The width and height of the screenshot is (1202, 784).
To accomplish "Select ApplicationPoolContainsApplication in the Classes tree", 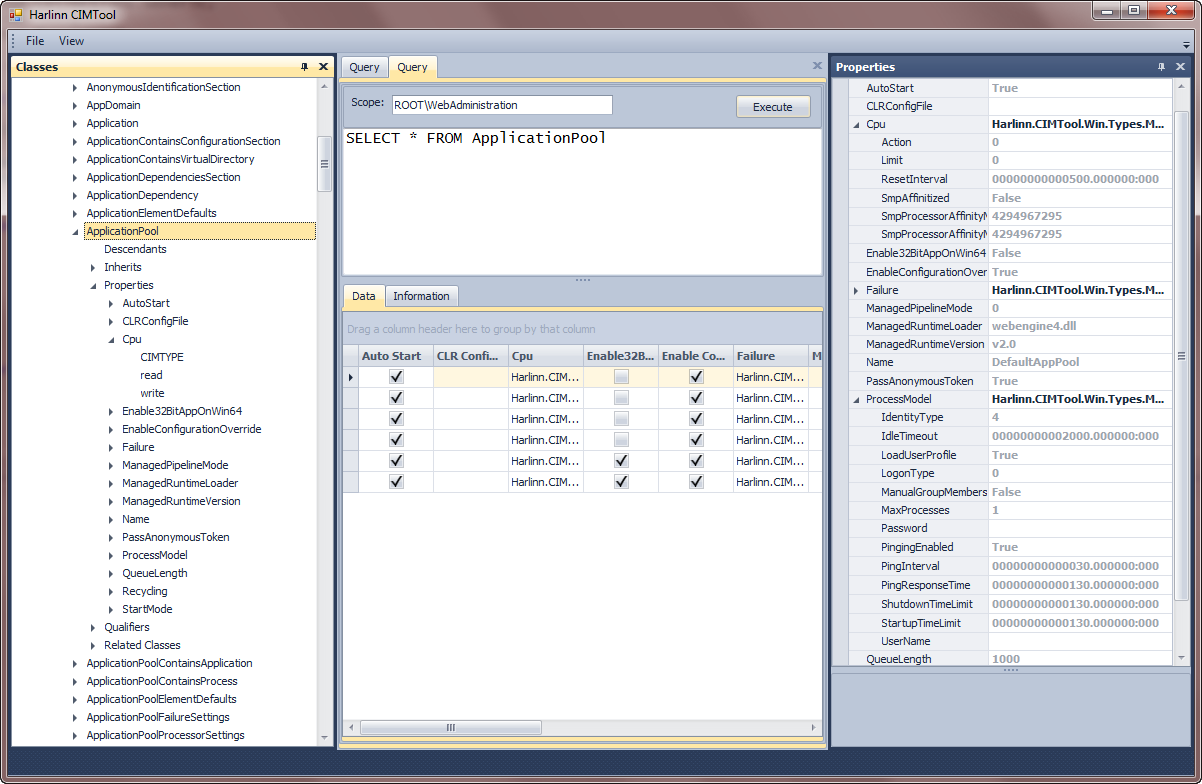I will coord(169,663).
